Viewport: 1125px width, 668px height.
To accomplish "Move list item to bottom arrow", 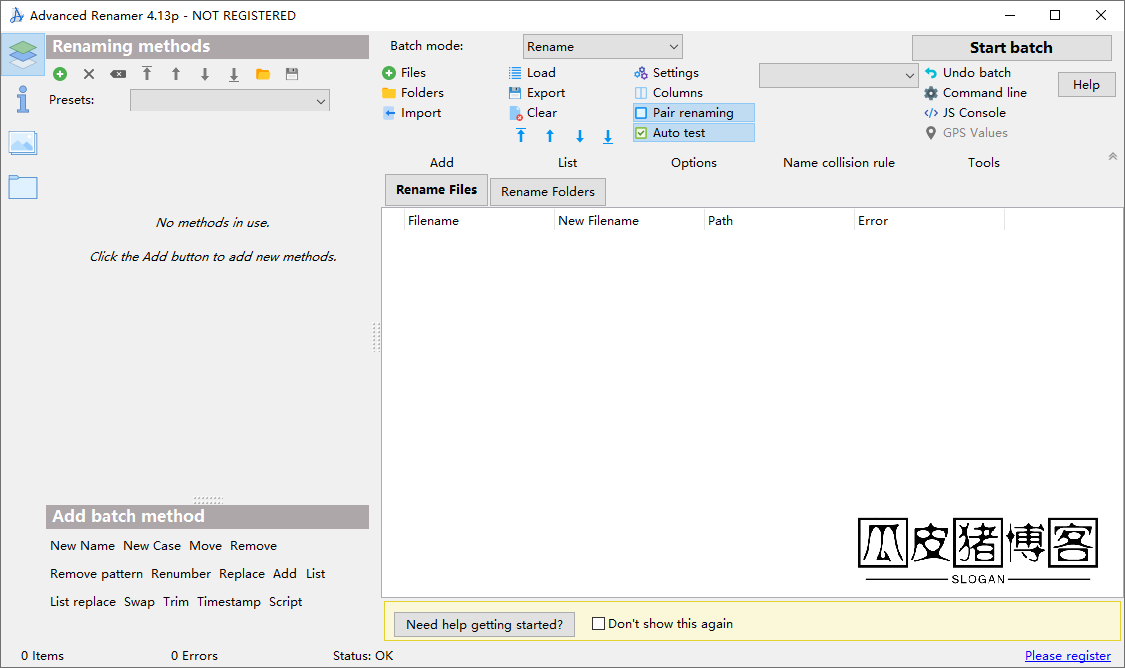I will pyautogui.click(x=608, y=136).
